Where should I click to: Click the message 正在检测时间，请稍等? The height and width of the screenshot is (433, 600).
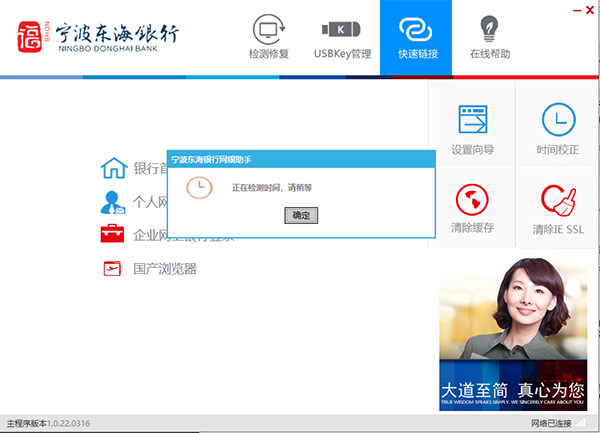272,187
